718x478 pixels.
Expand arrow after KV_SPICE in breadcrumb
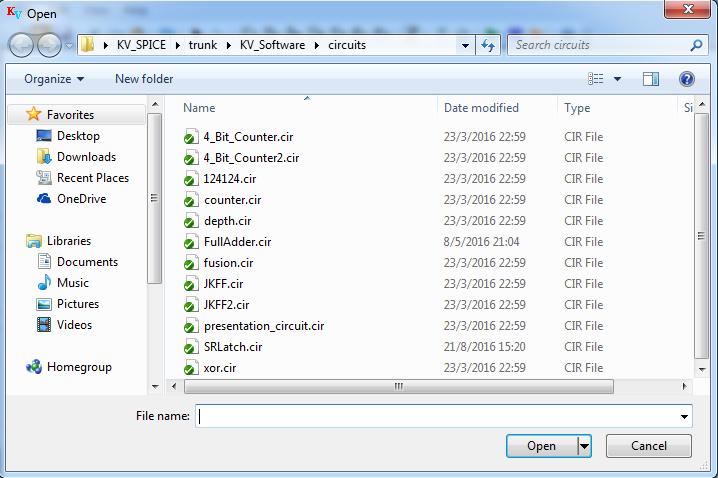[178, 45]
